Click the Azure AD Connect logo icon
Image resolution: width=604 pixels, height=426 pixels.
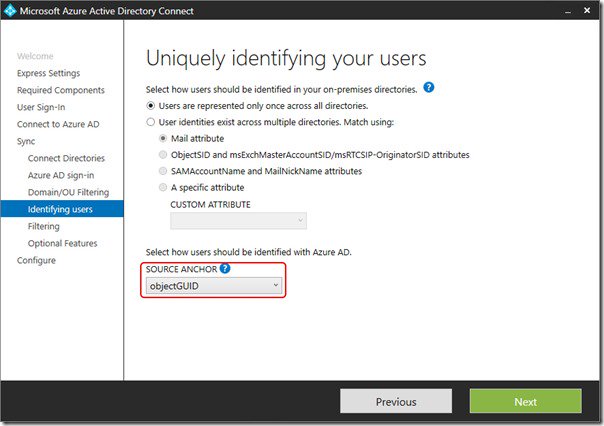(x=10, y=10)
